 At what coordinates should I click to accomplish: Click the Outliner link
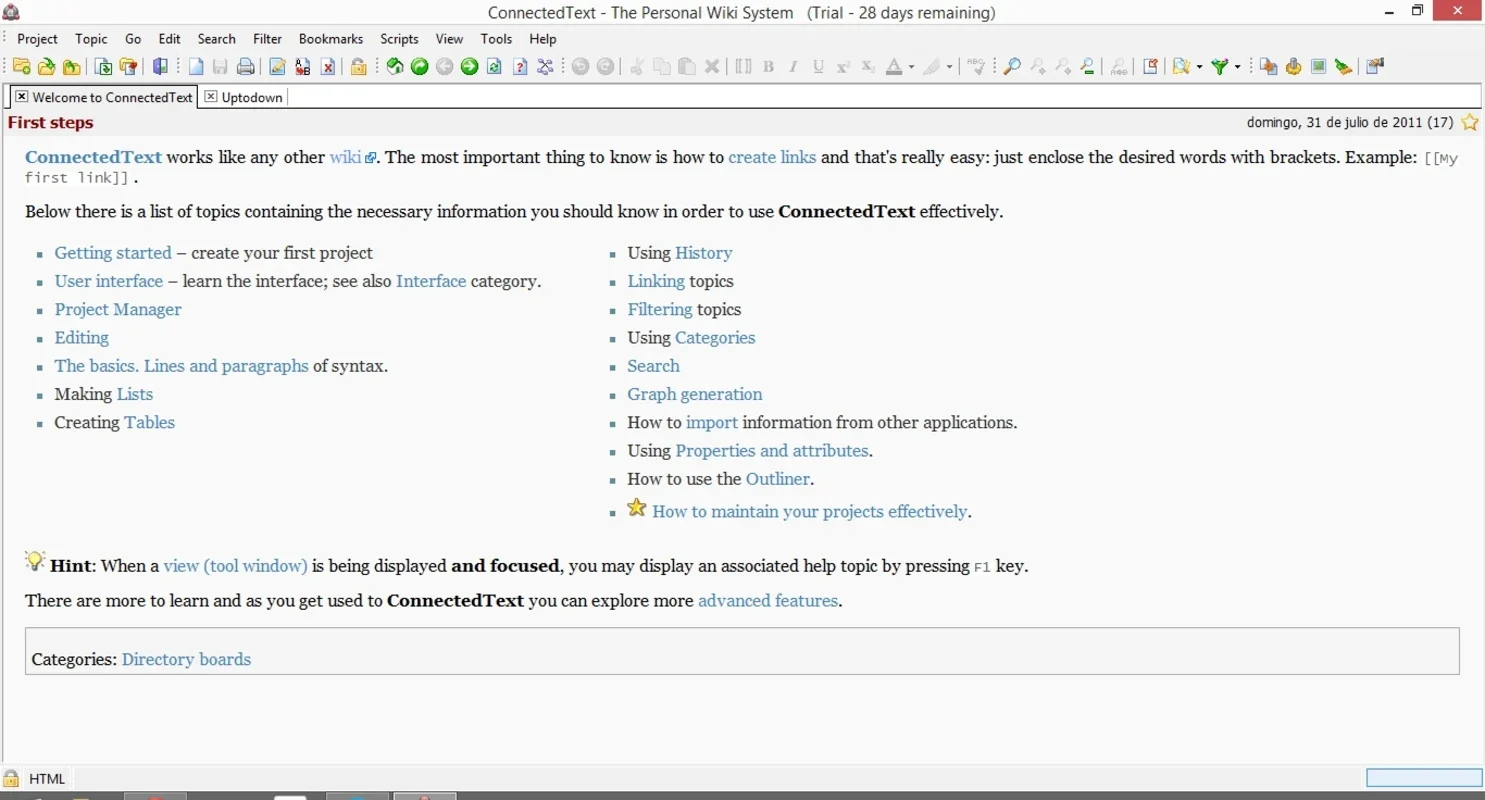coord(777,479)
